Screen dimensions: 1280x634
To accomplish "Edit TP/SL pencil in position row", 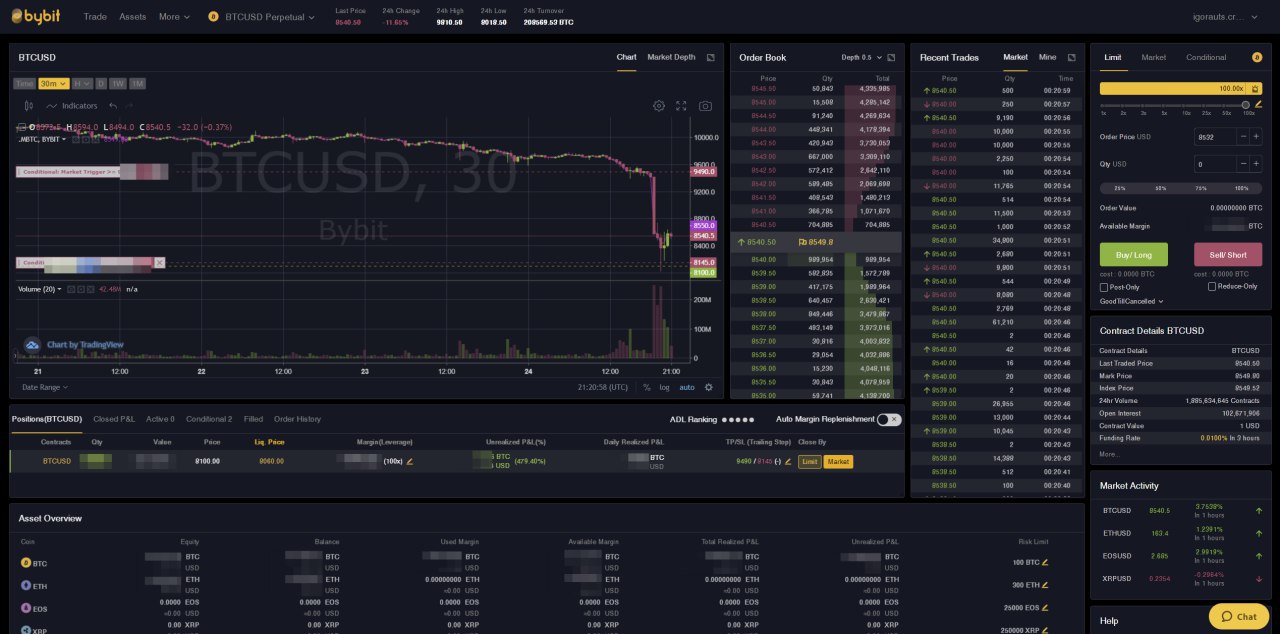I will click(788, 461).
